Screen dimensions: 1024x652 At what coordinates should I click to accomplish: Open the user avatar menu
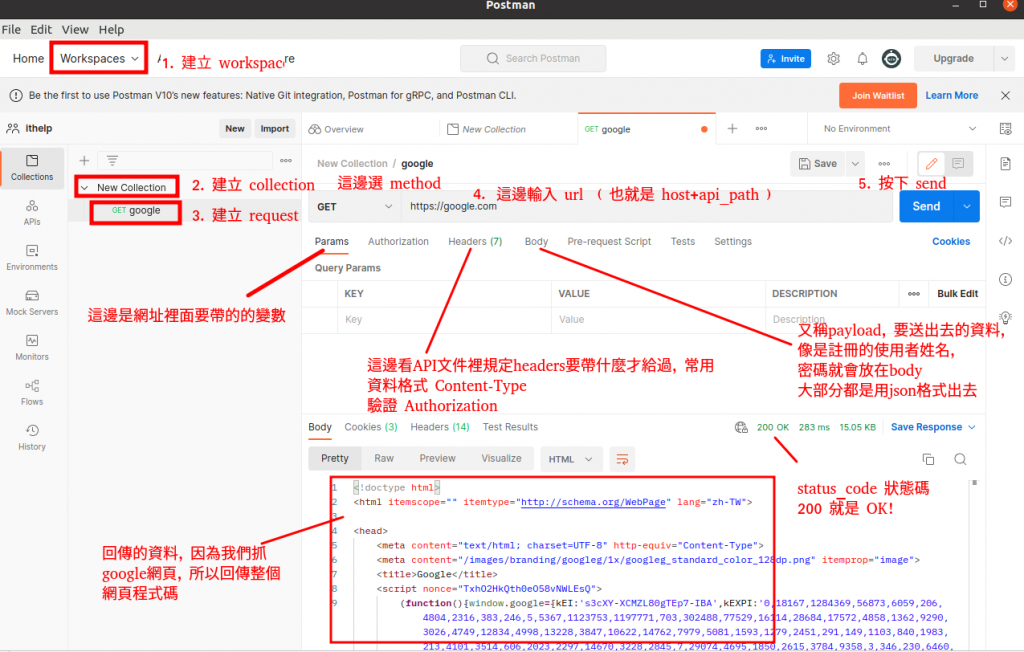click(x=891, y=59)
